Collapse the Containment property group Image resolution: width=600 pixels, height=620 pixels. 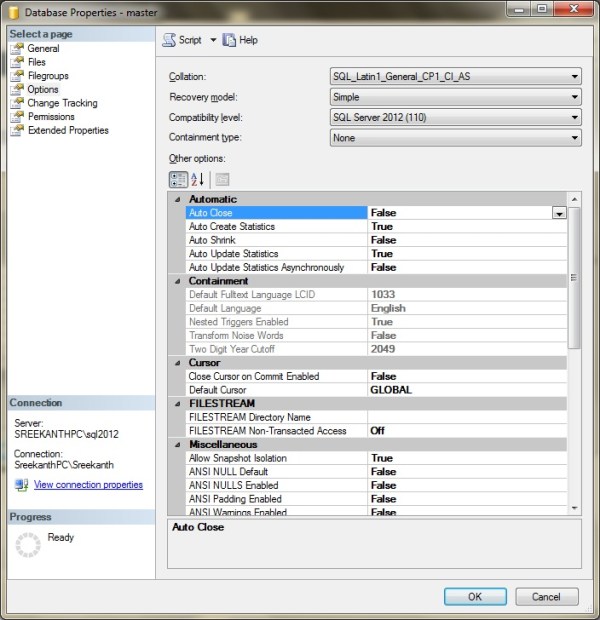176,281
